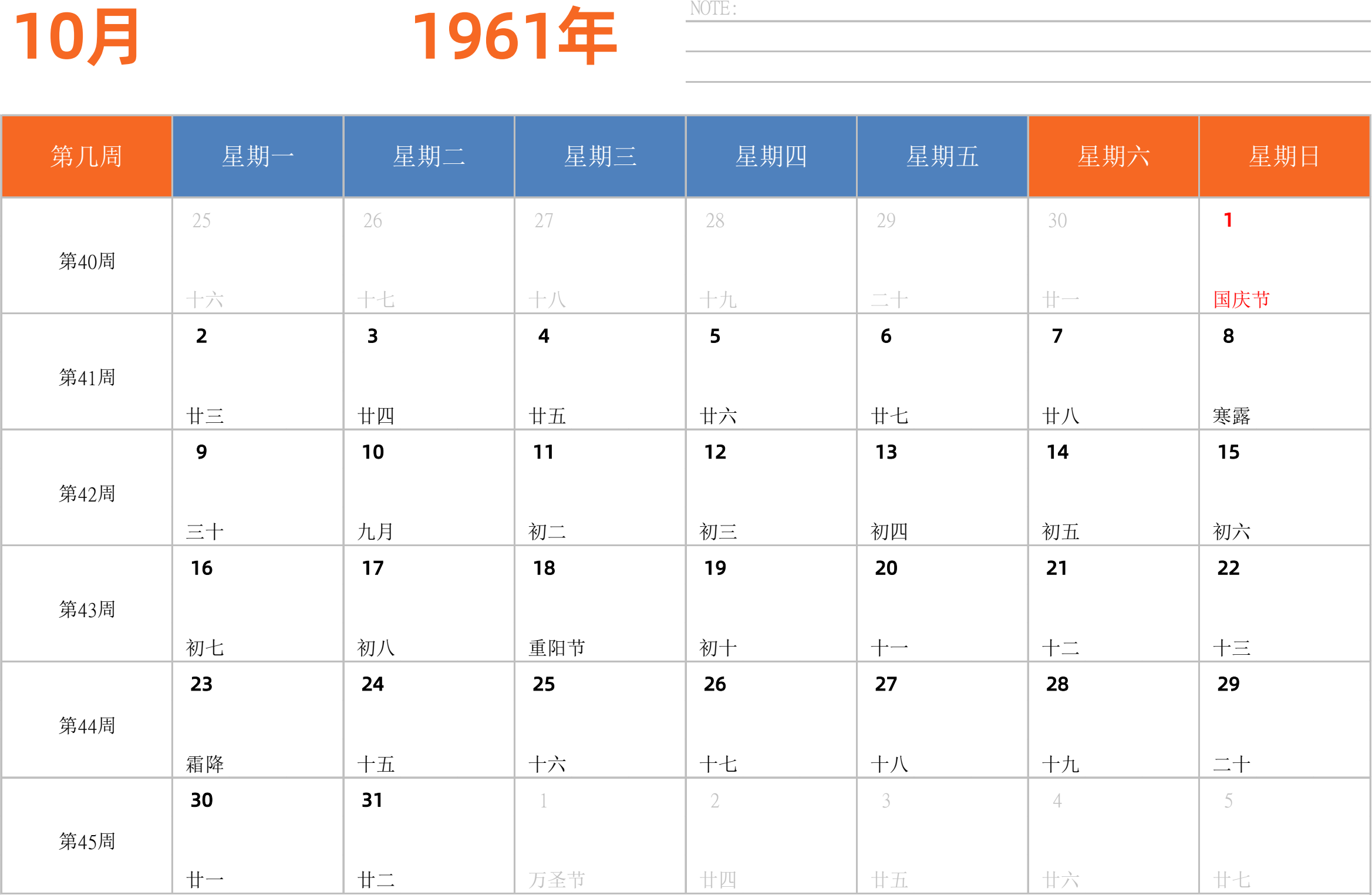Select the 星期六 column header
Screen dimensions: 1372x895
pyautogui.click(x=1114, y=156)
